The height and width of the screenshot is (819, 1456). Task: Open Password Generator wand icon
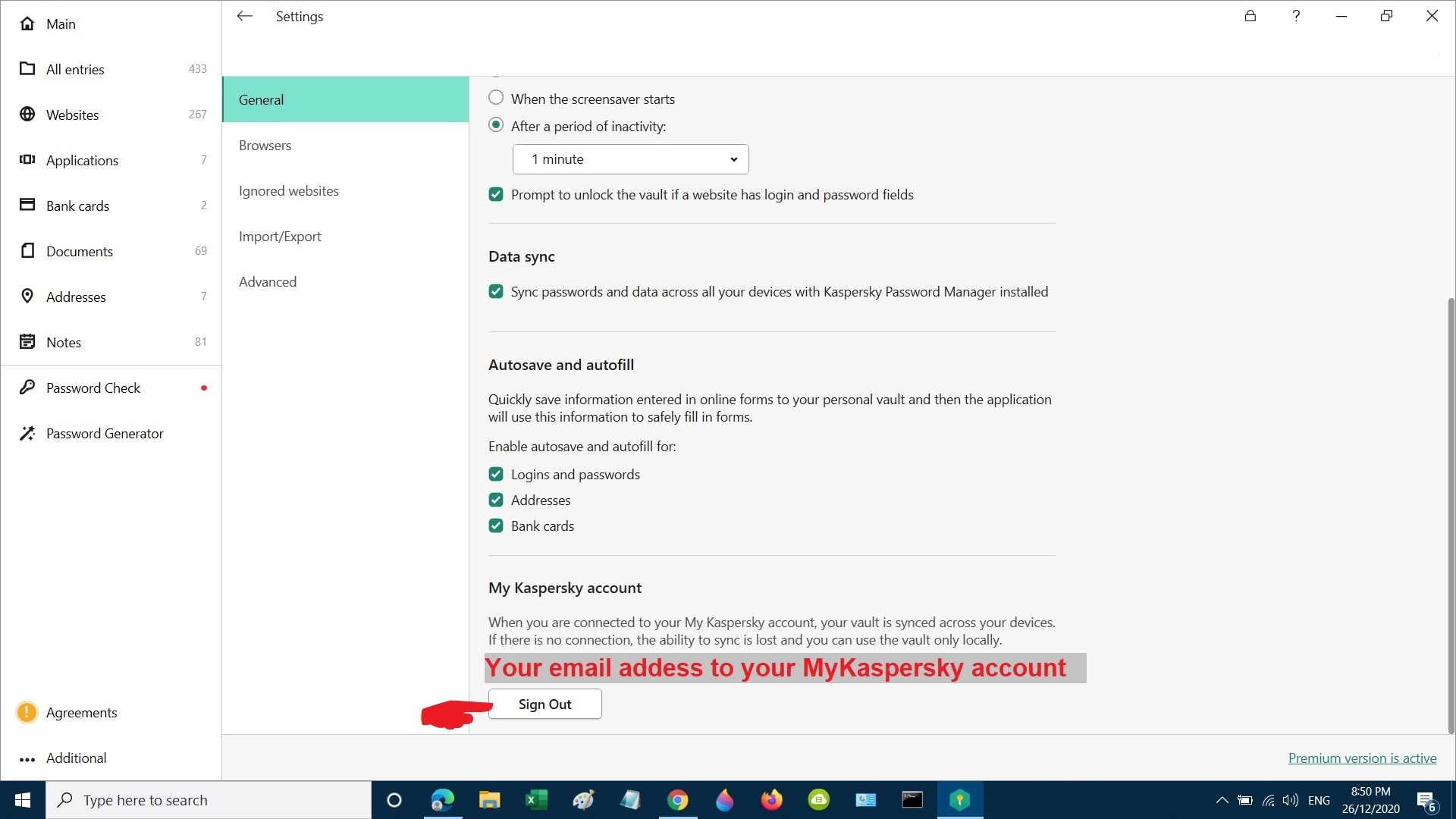pos(27,433)
